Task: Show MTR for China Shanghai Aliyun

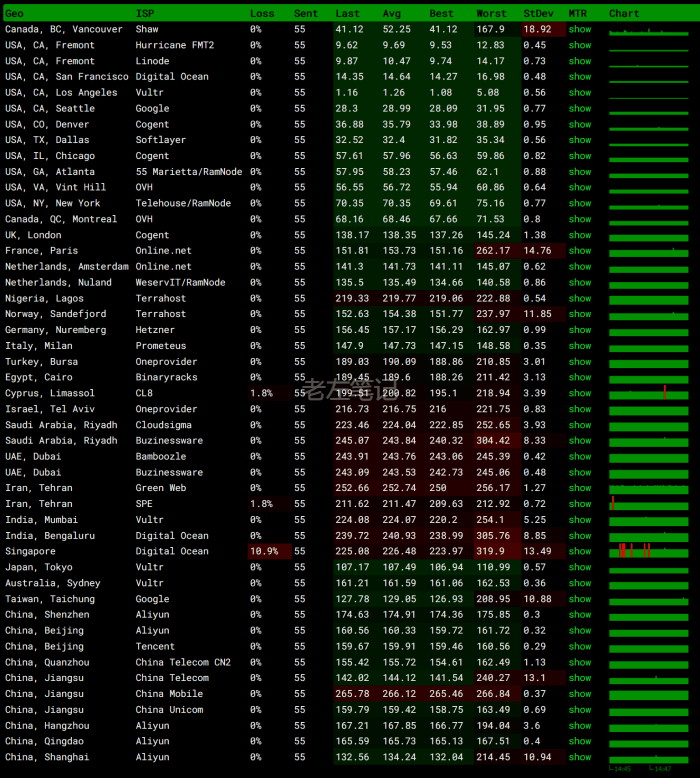Action: pyautogui.click(x=579, y=757)
